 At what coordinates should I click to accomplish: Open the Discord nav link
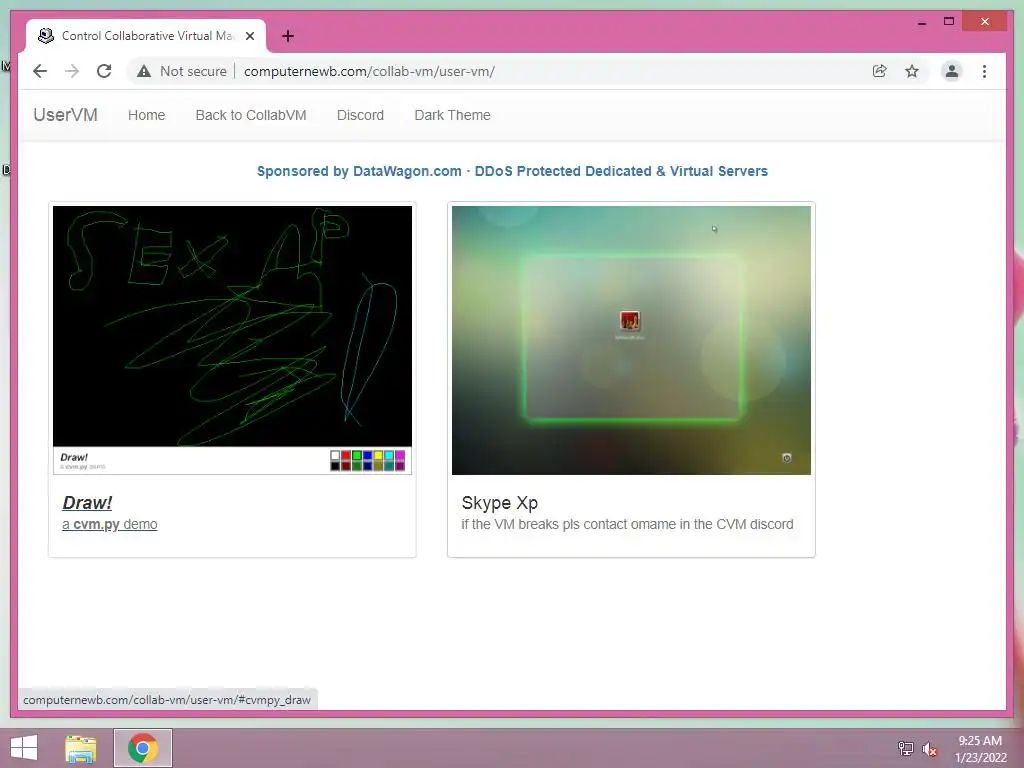point(360,115)
